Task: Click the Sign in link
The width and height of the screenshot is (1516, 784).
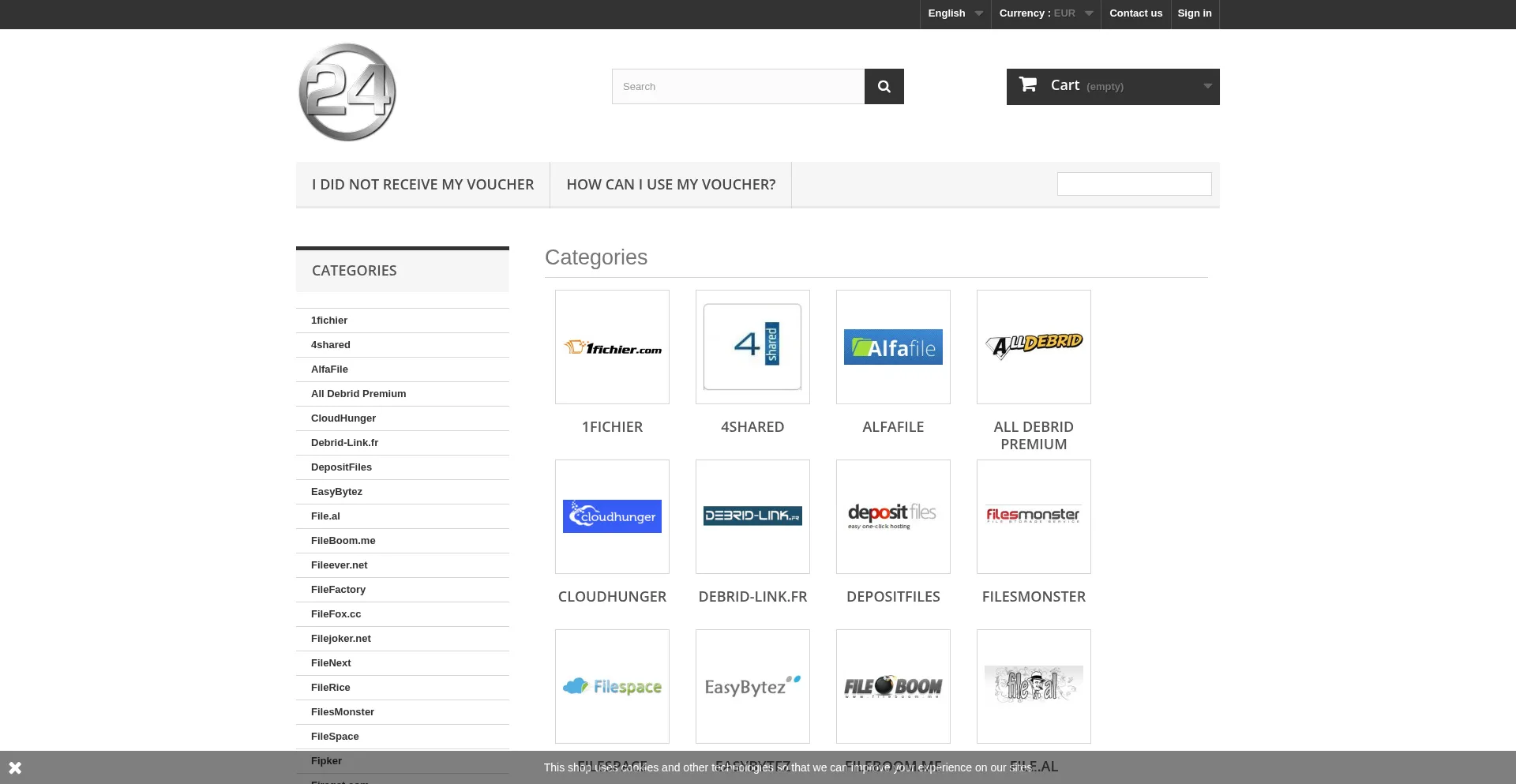Action: click(x=1194, y=13)
